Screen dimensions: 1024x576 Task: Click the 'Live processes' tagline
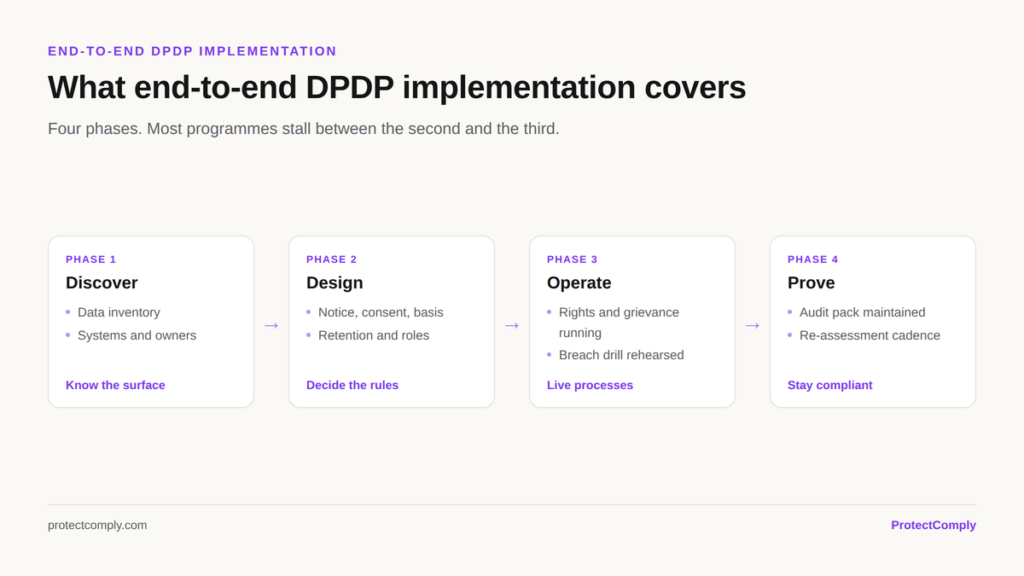(x=590, y=385)
